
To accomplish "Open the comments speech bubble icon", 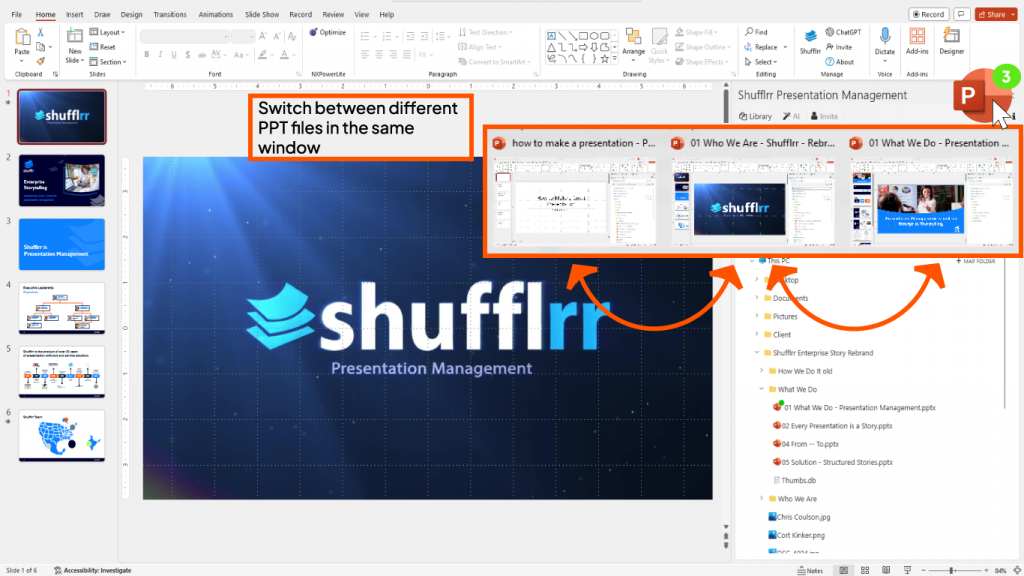I will pos(961,14).
